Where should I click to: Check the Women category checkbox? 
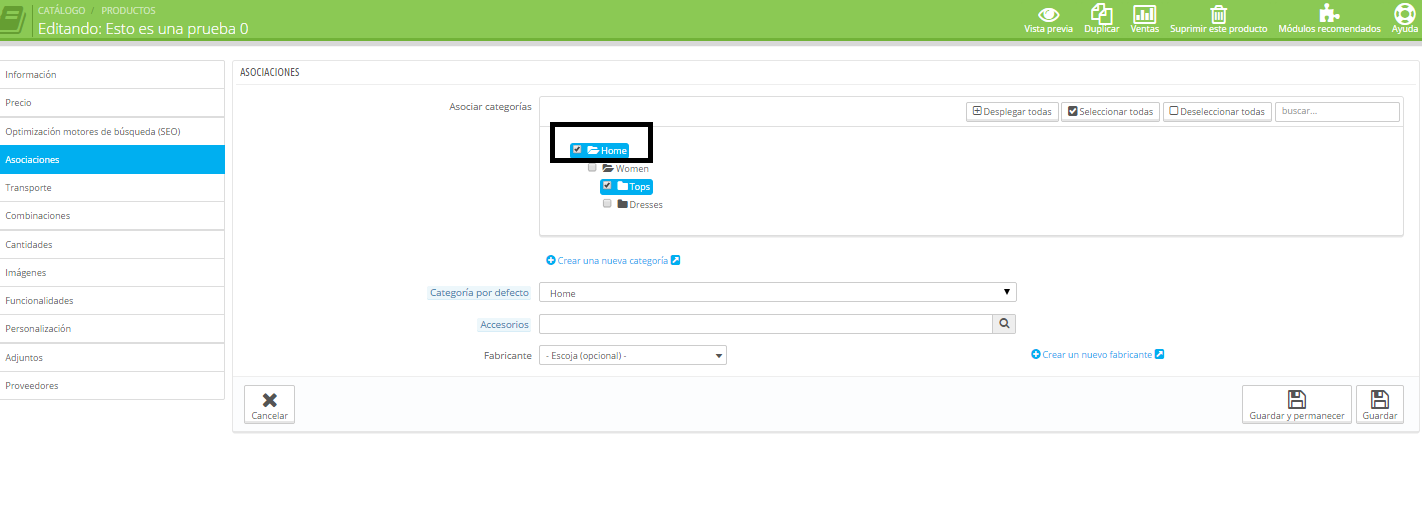592,168
